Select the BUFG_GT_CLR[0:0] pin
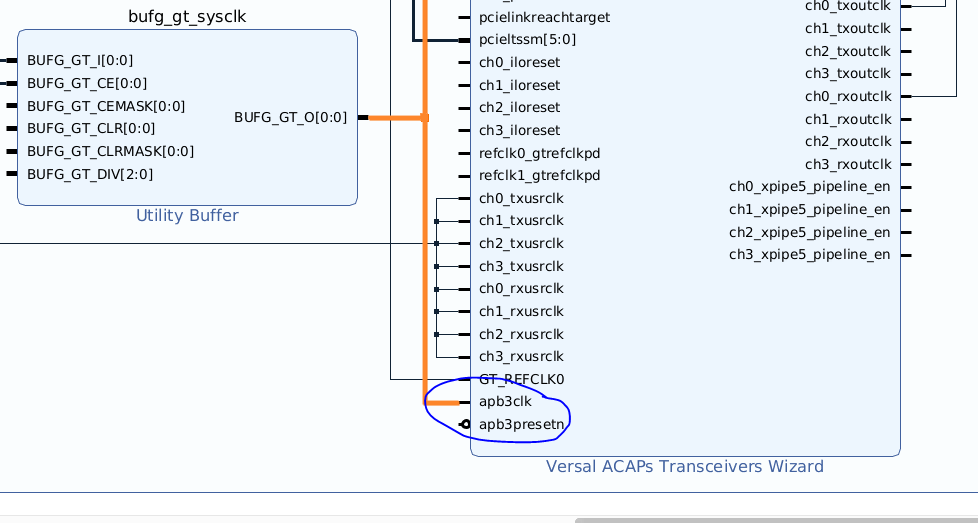The width and height of the screenshot is (978, 523). [x=90, y=128]
